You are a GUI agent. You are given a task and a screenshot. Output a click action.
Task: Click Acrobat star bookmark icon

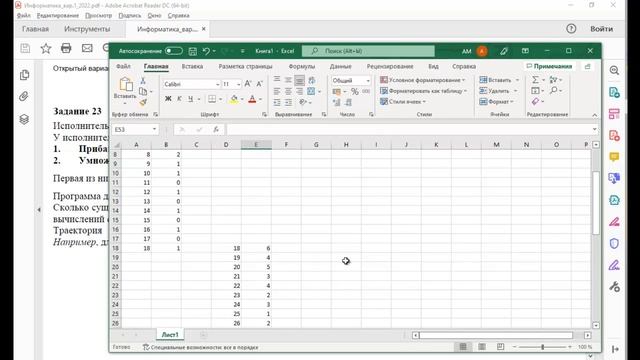coord(46,48)
